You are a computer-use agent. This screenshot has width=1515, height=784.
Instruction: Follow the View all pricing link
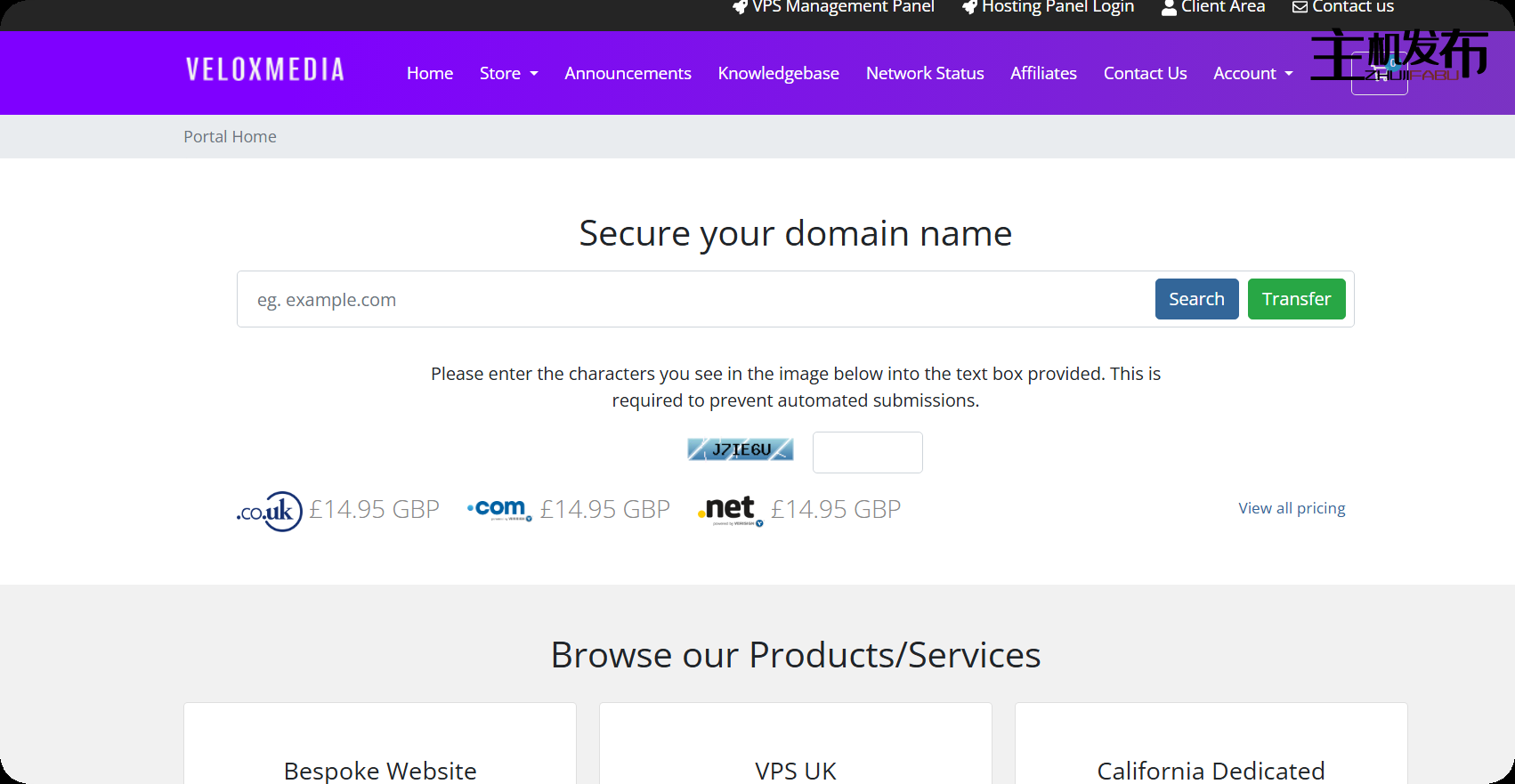1292,508
